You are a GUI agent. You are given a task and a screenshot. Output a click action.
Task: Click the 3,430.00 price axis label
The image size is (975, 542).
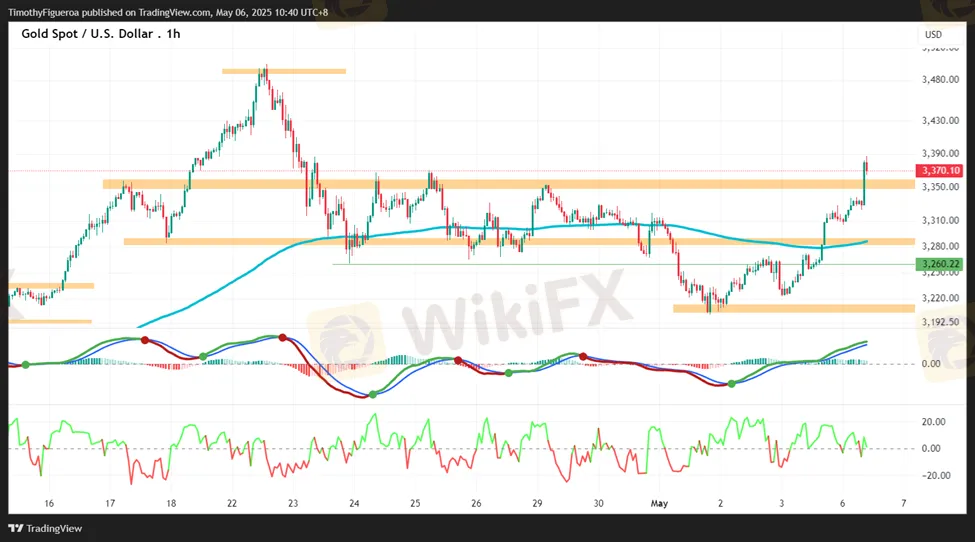click(x=939, y=121)
